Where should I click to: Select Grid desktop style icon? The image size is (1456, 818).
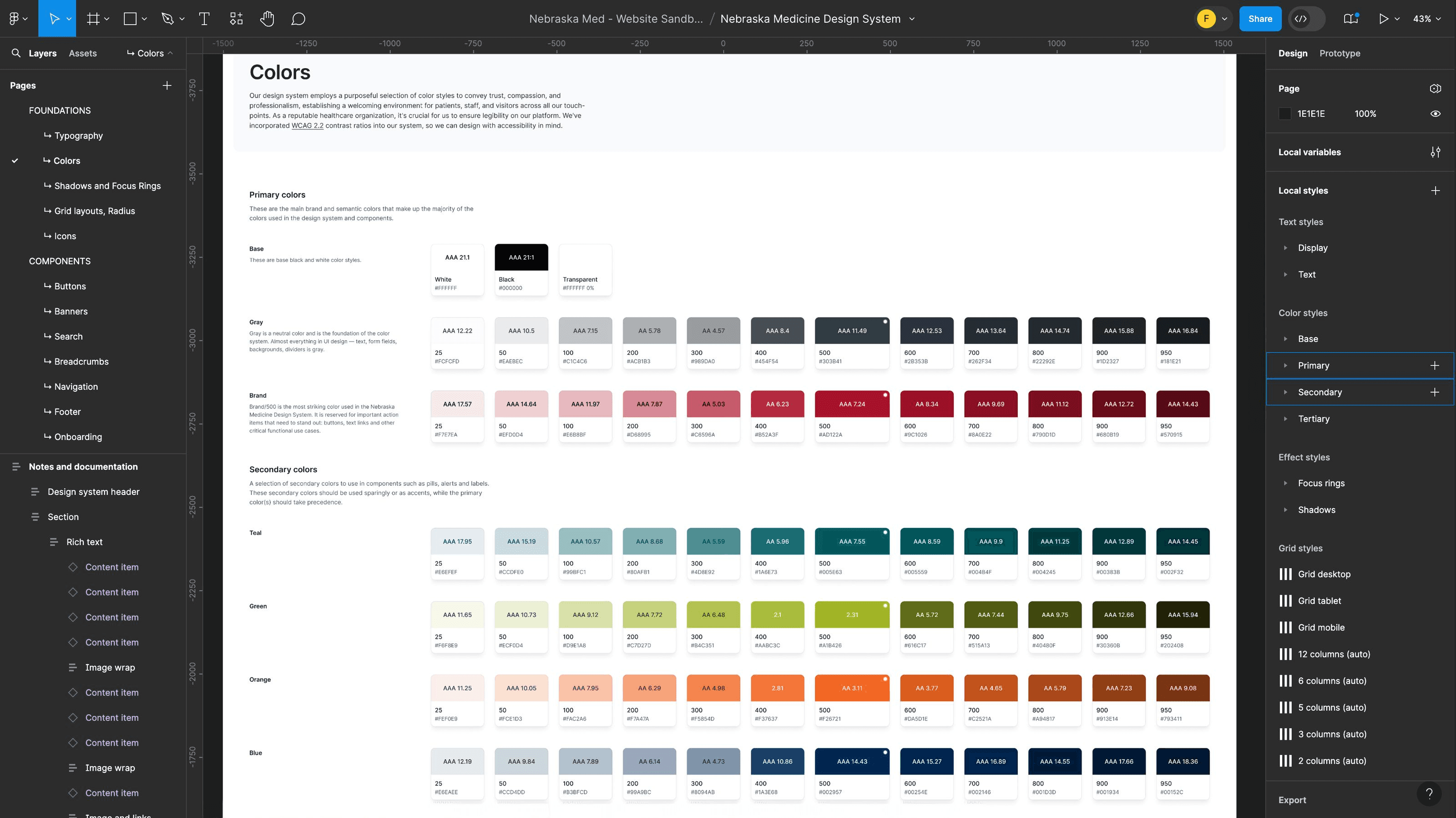(1285, 574)
